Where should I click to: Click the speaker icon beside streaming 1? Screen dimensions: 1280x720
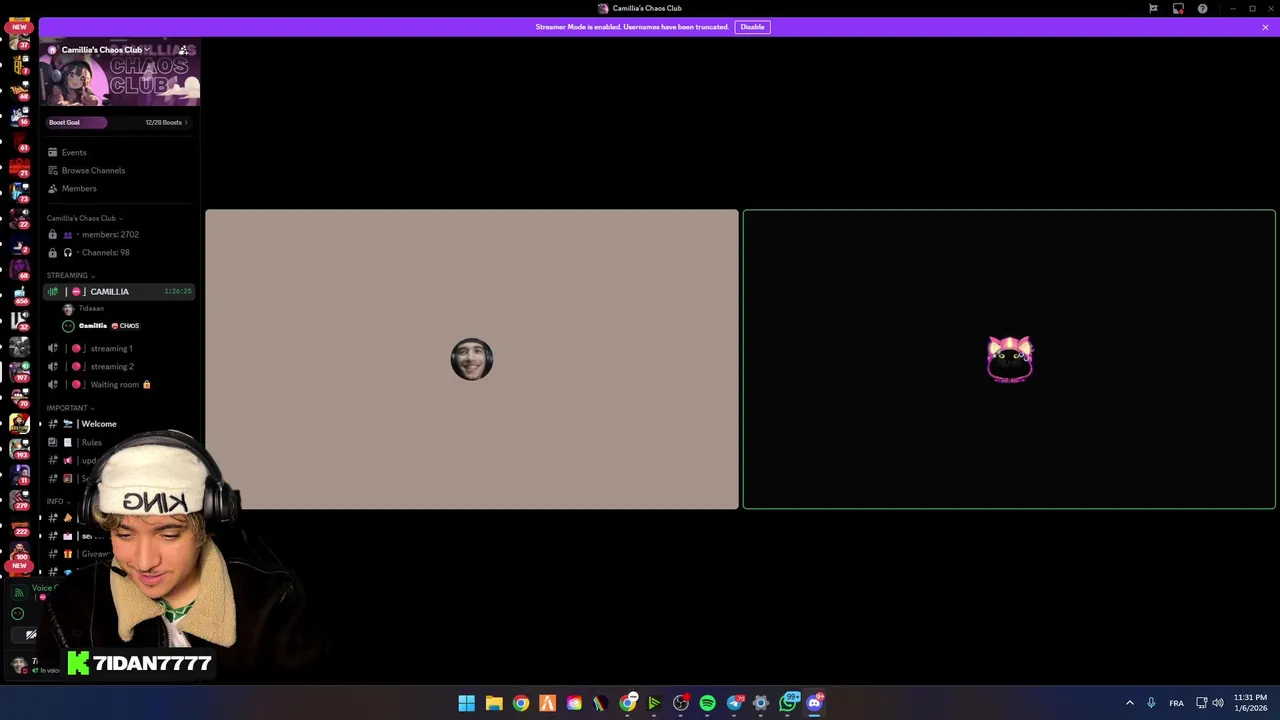(x=53, y=348)
